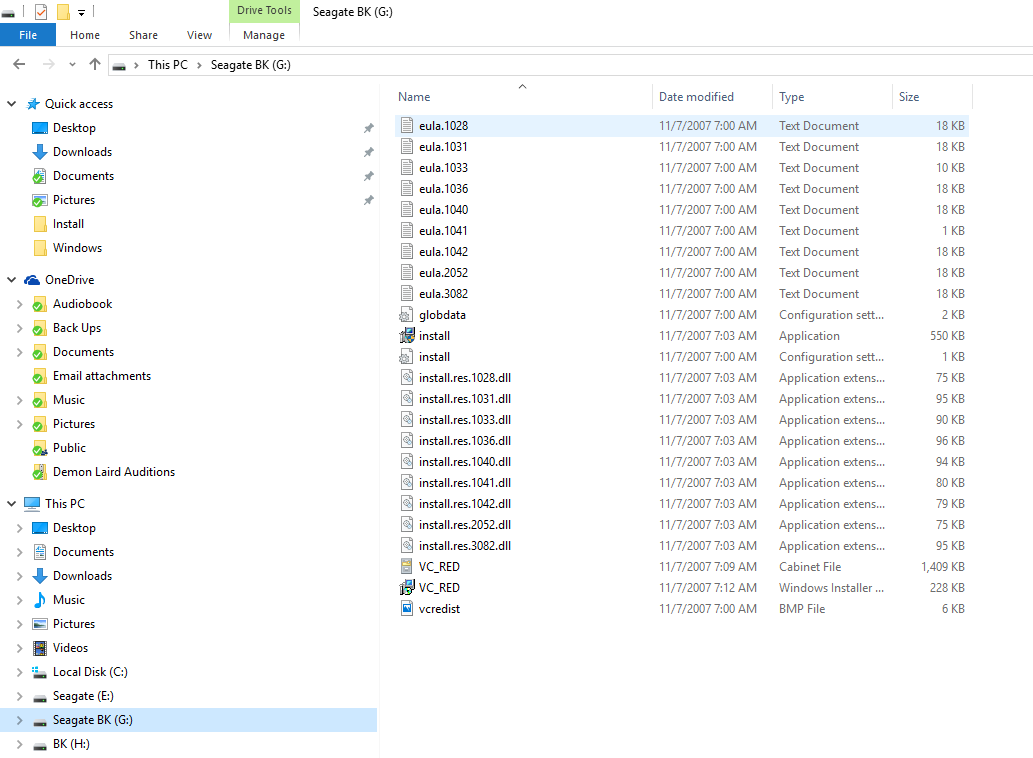Expand the Local Disk (C:) node
Screen dimensions: 1033x758
[19, 672]
